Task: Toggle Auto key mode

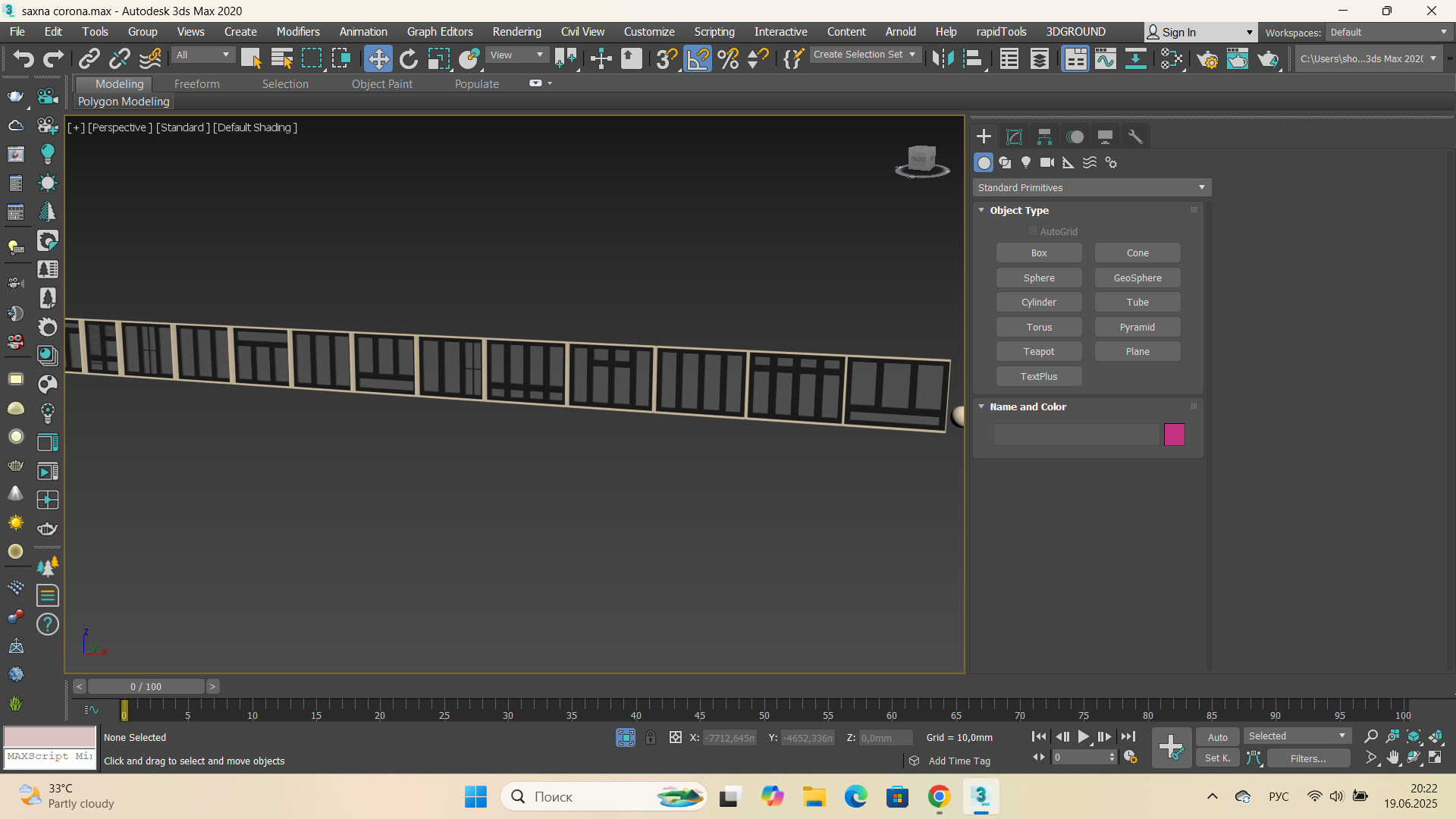Action: point(1217,737)
